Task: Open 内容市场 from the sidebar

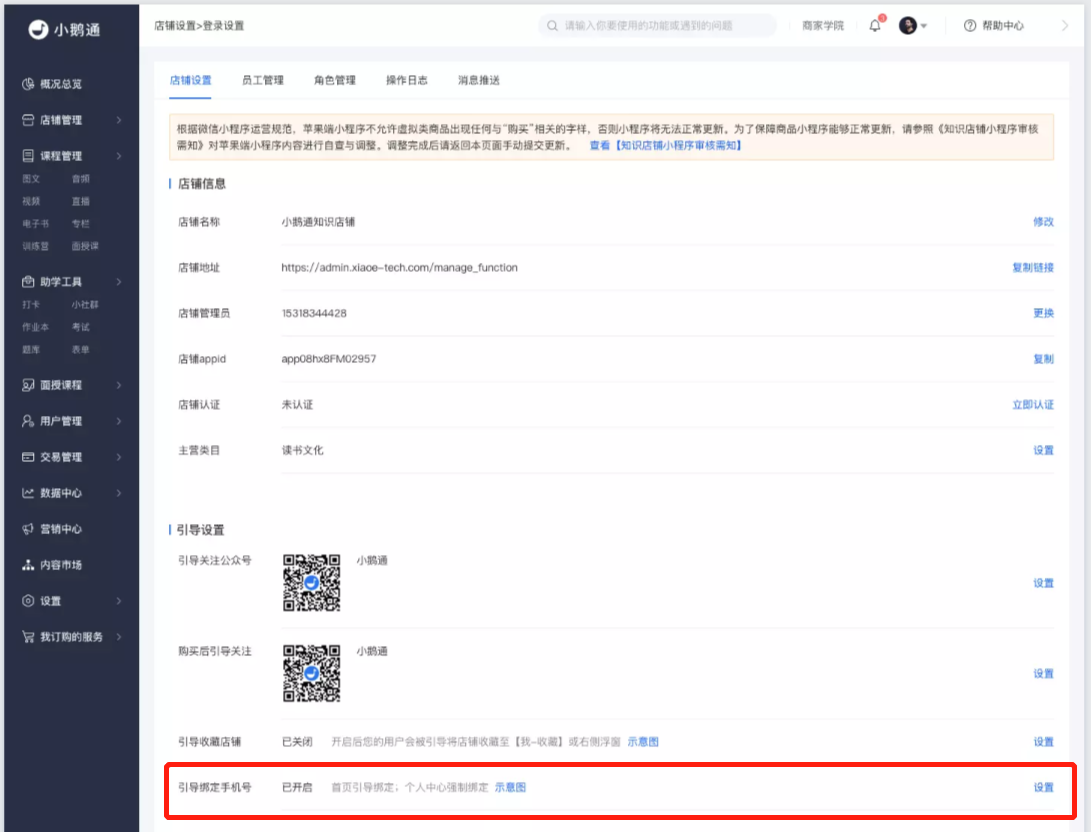Action: 53,565
